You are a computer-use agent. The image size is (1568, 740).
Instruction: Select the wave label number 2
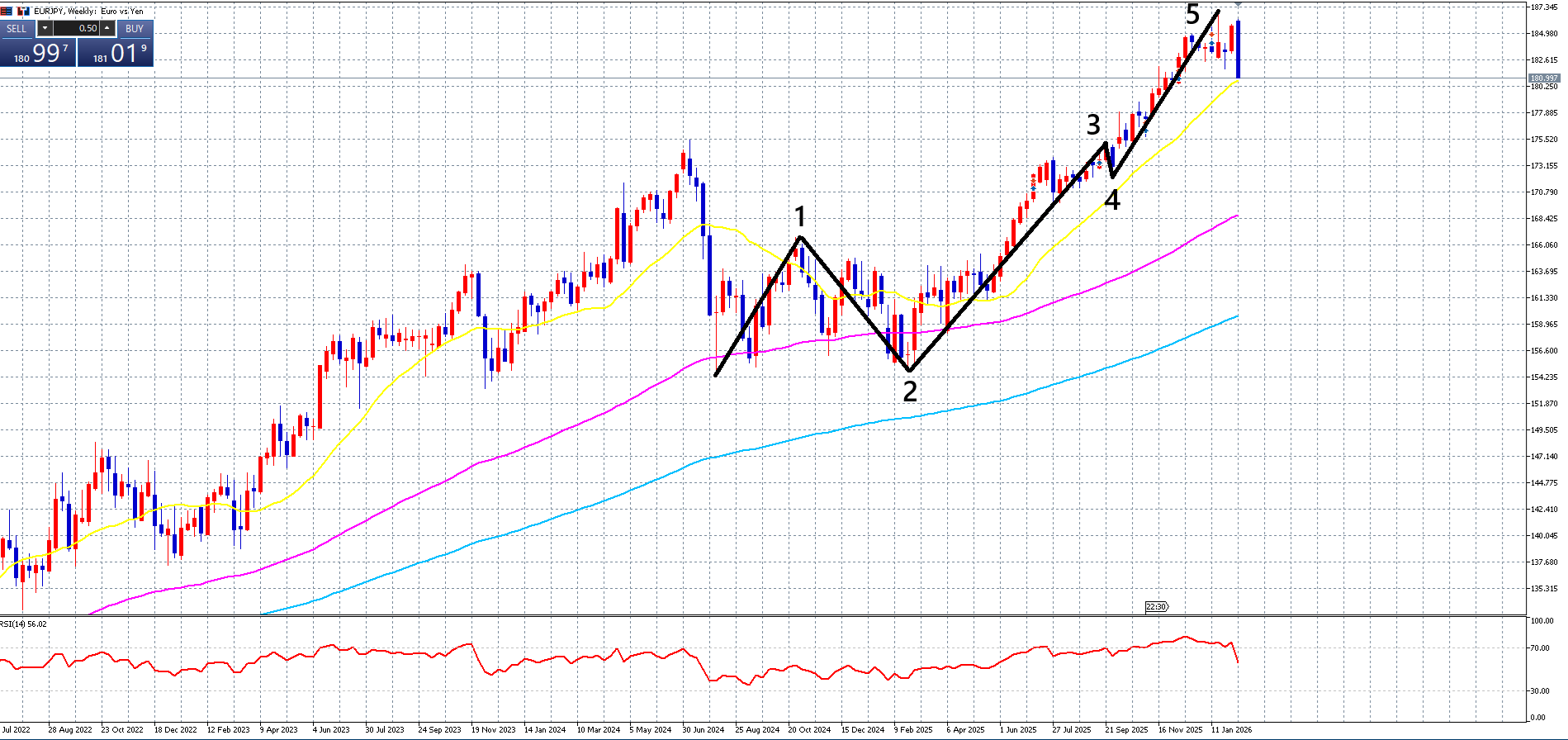pos(910,391)
